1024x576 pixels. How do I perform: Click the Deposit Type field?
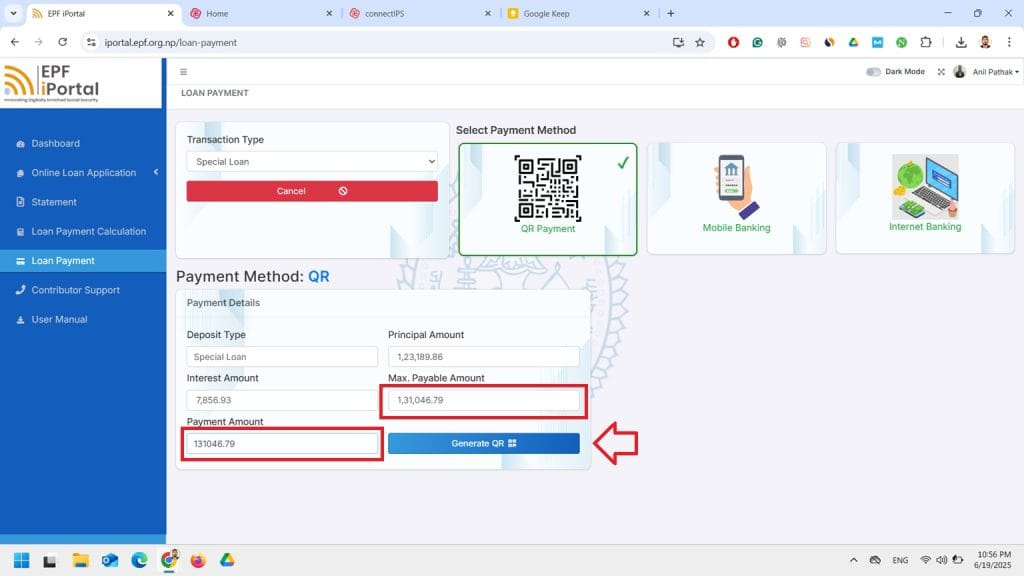tap(282, 357)
